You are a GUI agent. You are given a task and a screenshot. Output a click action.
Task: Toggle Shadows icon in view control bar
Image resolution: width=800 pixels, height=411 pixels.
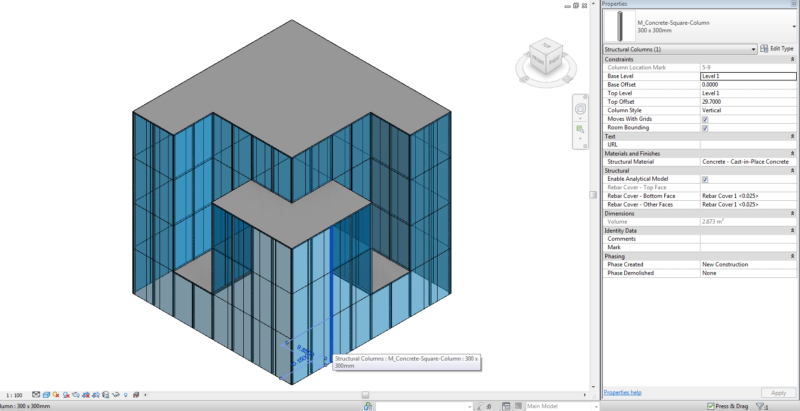66,395
